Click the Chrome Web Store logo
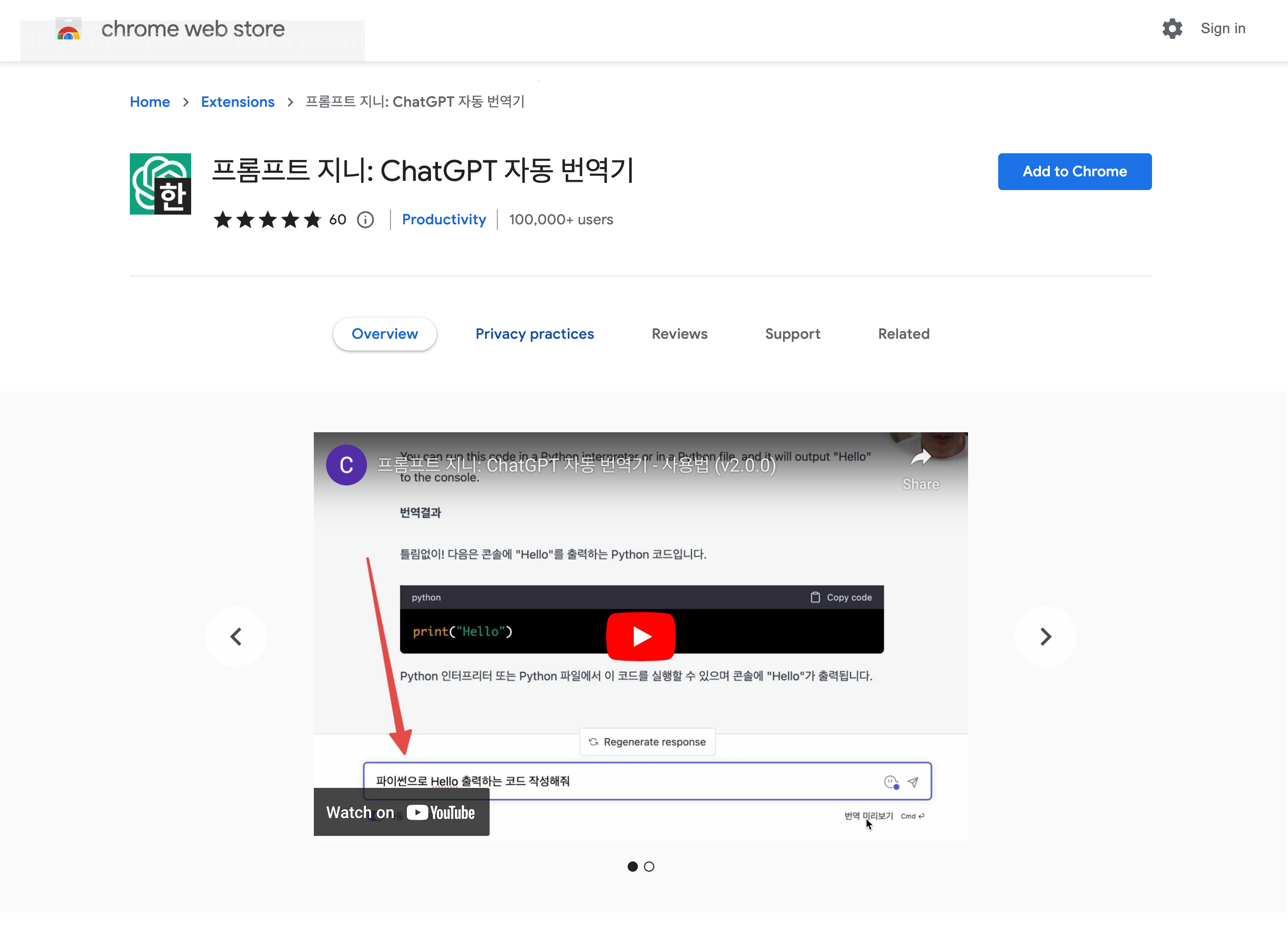 [68, 29]
